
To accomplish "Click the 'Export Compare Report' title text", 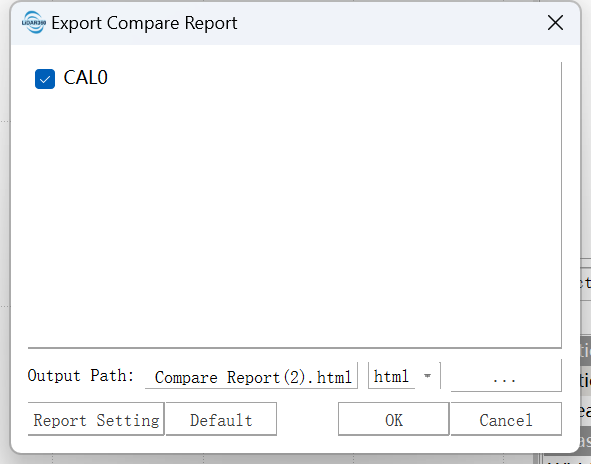I will tap(144, 23).
